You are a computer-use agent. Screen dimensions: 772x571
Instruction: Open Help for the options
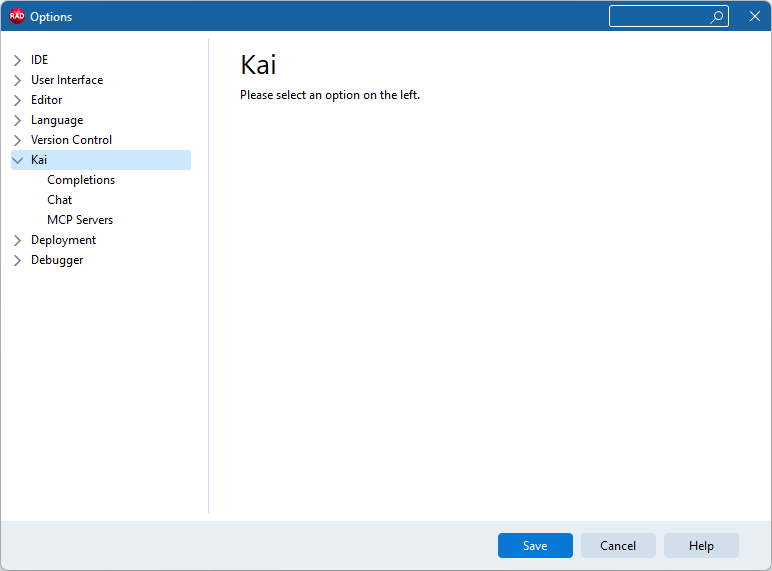point(701,545)
